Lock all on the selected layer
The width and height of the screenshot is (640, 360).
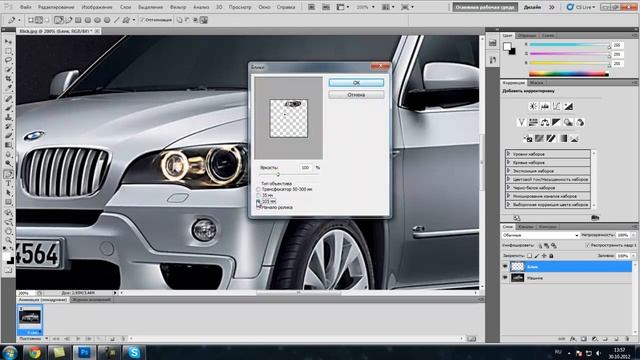[551, 256]
